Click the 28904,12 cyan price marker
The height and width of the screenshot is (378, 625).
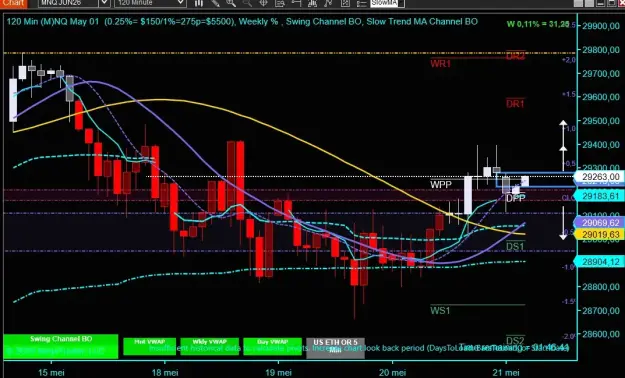point(599,262)
